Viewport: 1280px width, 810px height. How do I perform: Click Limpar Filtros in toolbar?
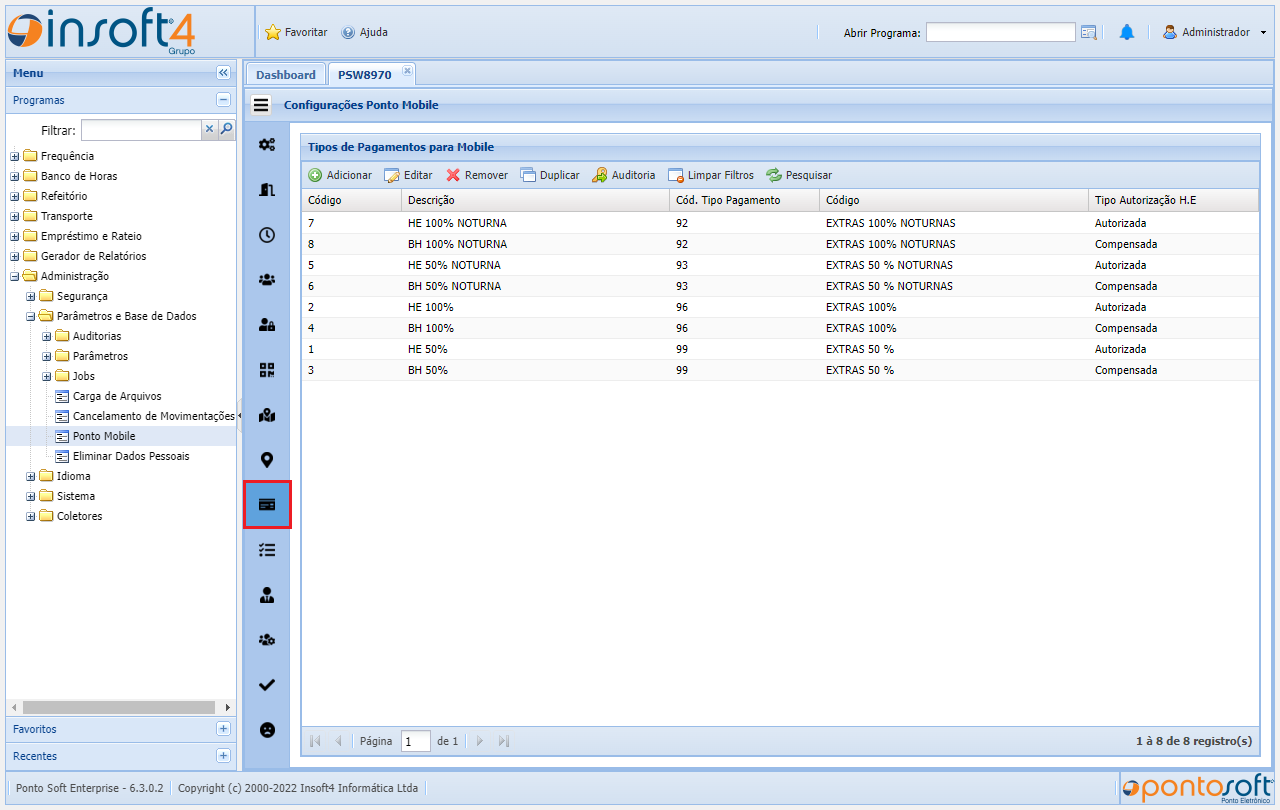click(711, 175)
